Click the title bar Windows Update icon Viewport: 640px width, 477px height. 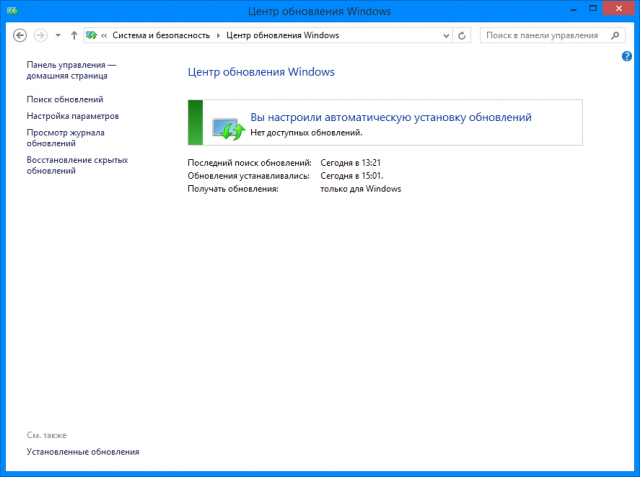[x=12, y=11]
